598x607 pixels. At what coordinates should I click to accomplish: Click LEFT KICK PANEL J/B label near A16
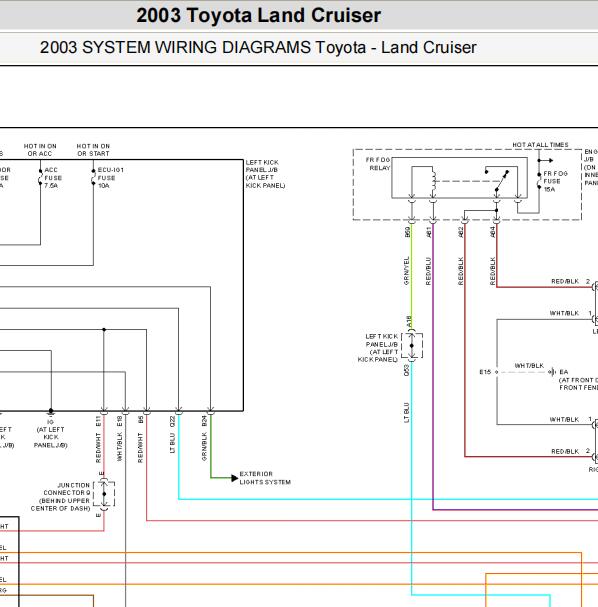pos(378,348)
